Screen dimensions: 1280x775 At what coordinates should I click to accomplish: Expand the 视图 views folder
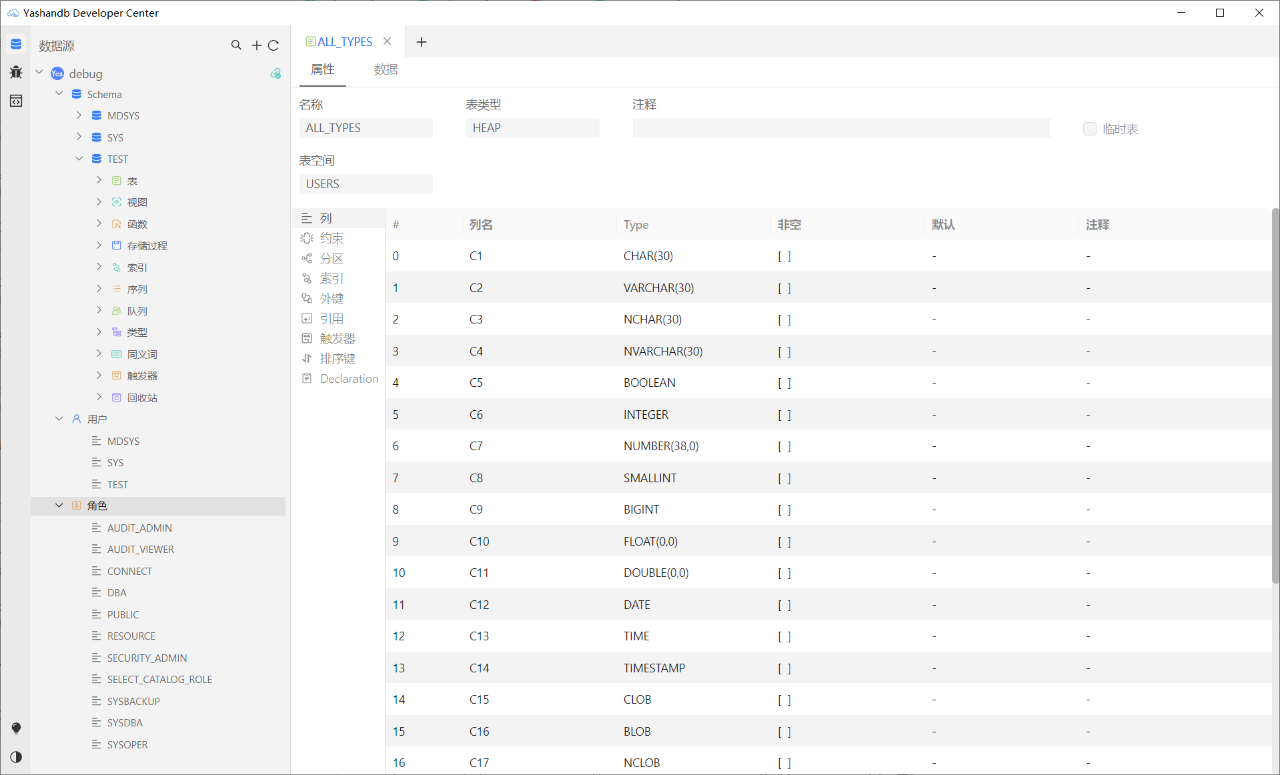[x=99, y=202]
